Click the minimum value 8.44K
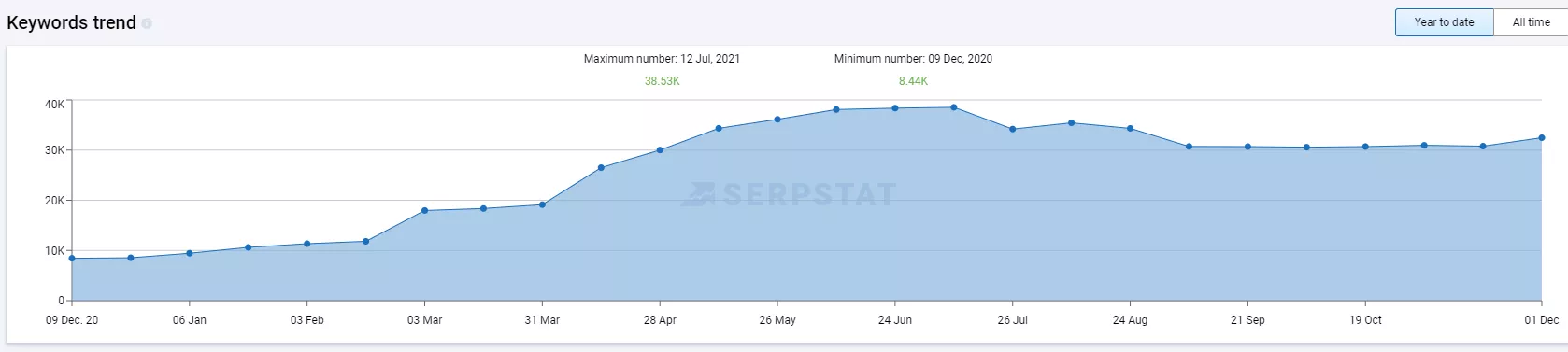1568x352 pixels. [913, 81]
